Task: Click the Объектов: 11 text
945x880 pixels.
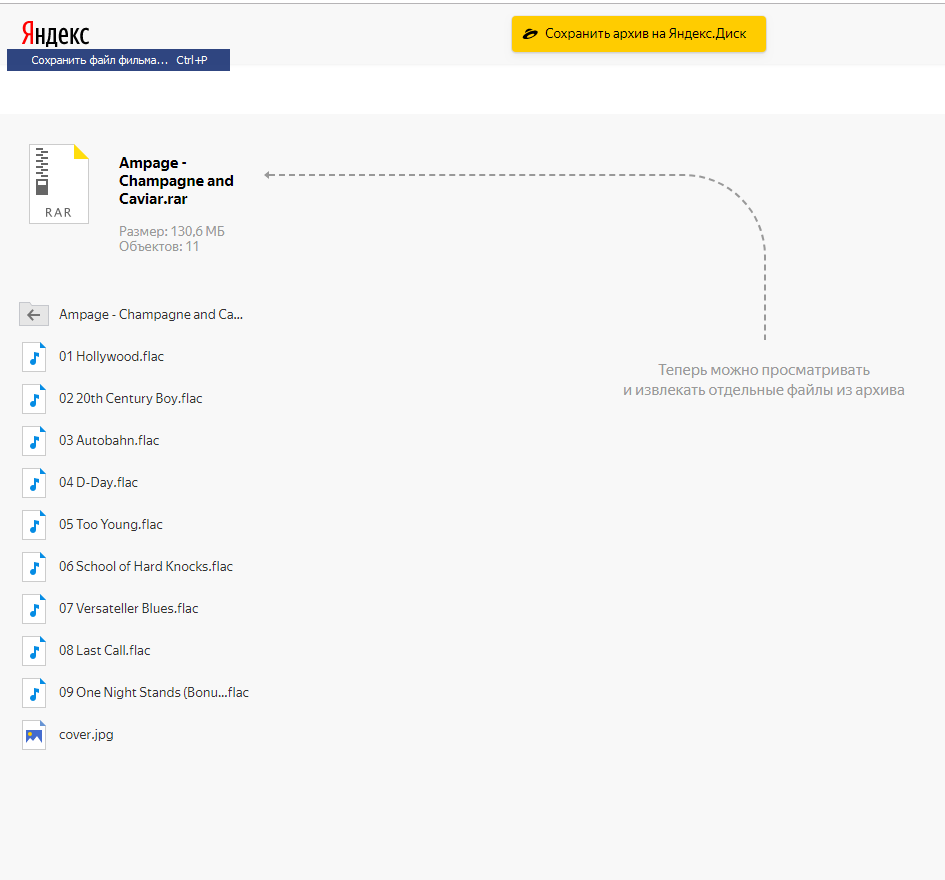Action: click(159, 247)
